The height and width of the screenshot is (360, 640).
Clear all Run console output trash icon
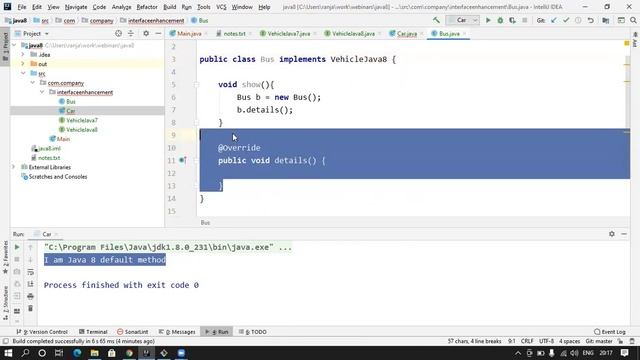point(30,308)
